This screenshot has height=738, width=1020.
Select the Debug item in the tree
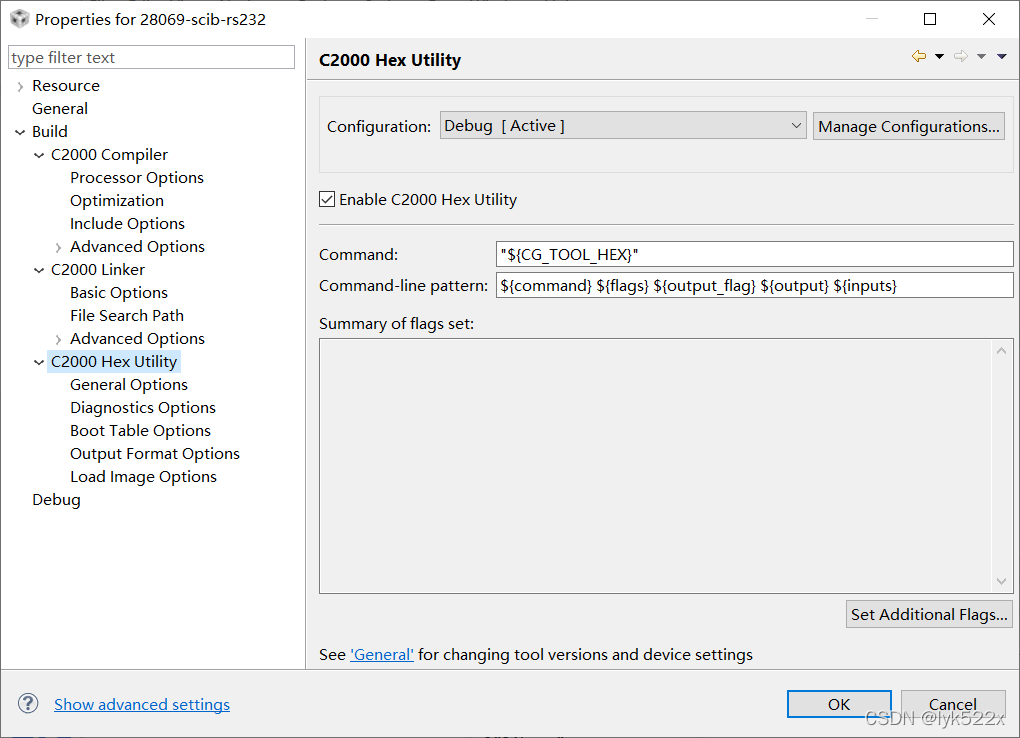point(56,499)
